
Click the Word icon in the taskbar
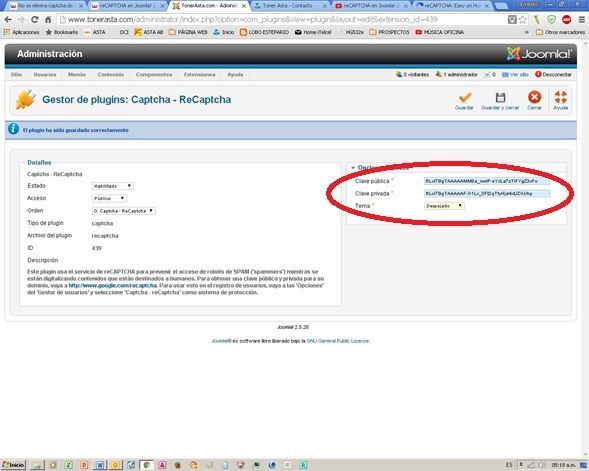point(100,465)
